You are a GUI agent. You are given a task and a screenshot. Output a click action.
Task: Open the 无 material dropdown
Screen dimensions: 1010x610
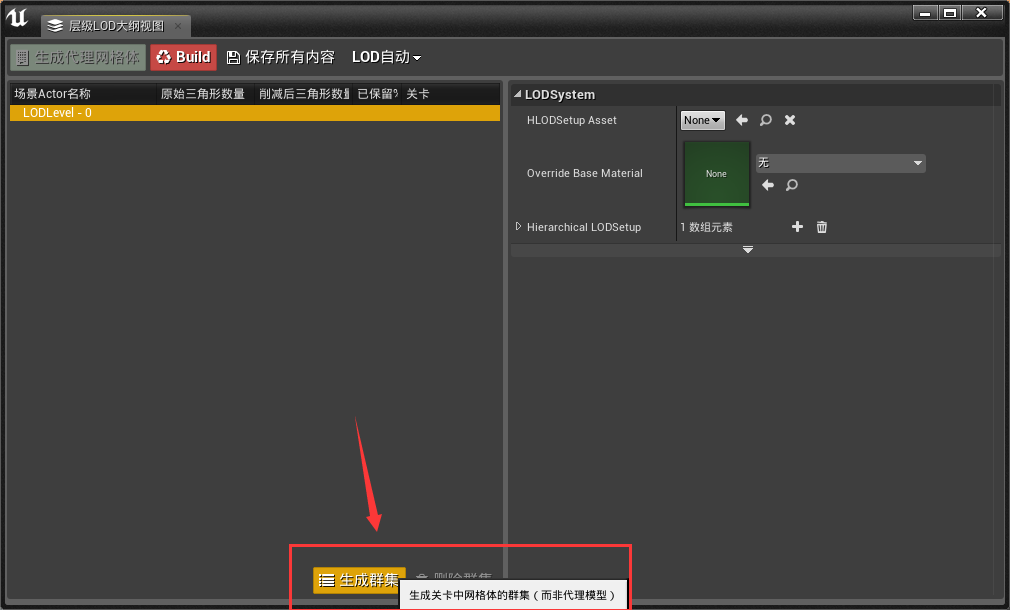click(x=841, y=163)
